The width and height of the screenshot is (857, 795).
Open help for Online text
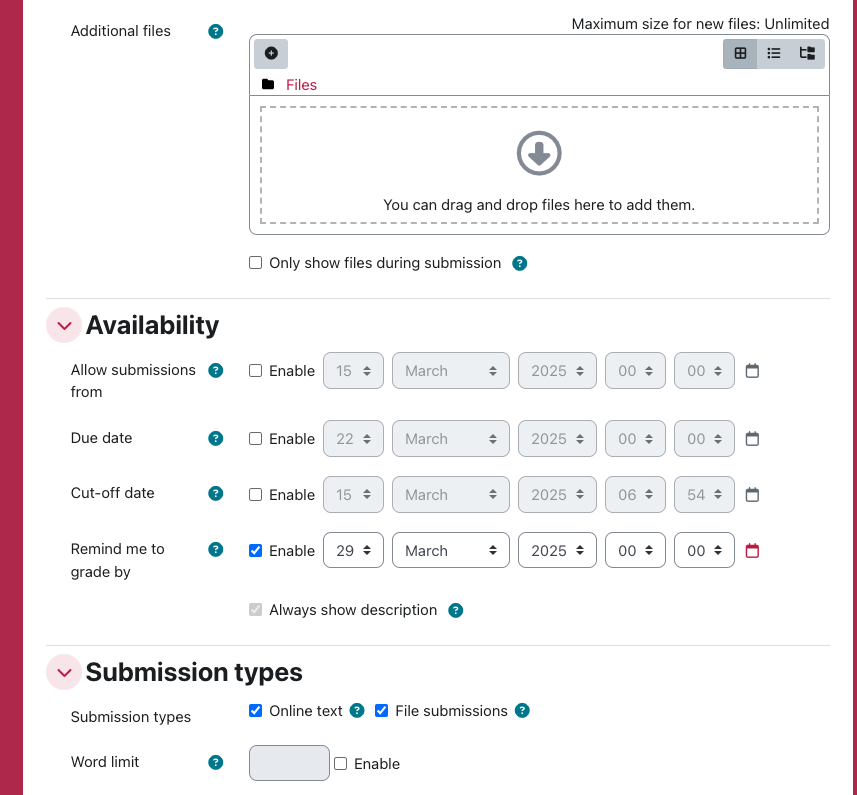(x=357, y=710)
